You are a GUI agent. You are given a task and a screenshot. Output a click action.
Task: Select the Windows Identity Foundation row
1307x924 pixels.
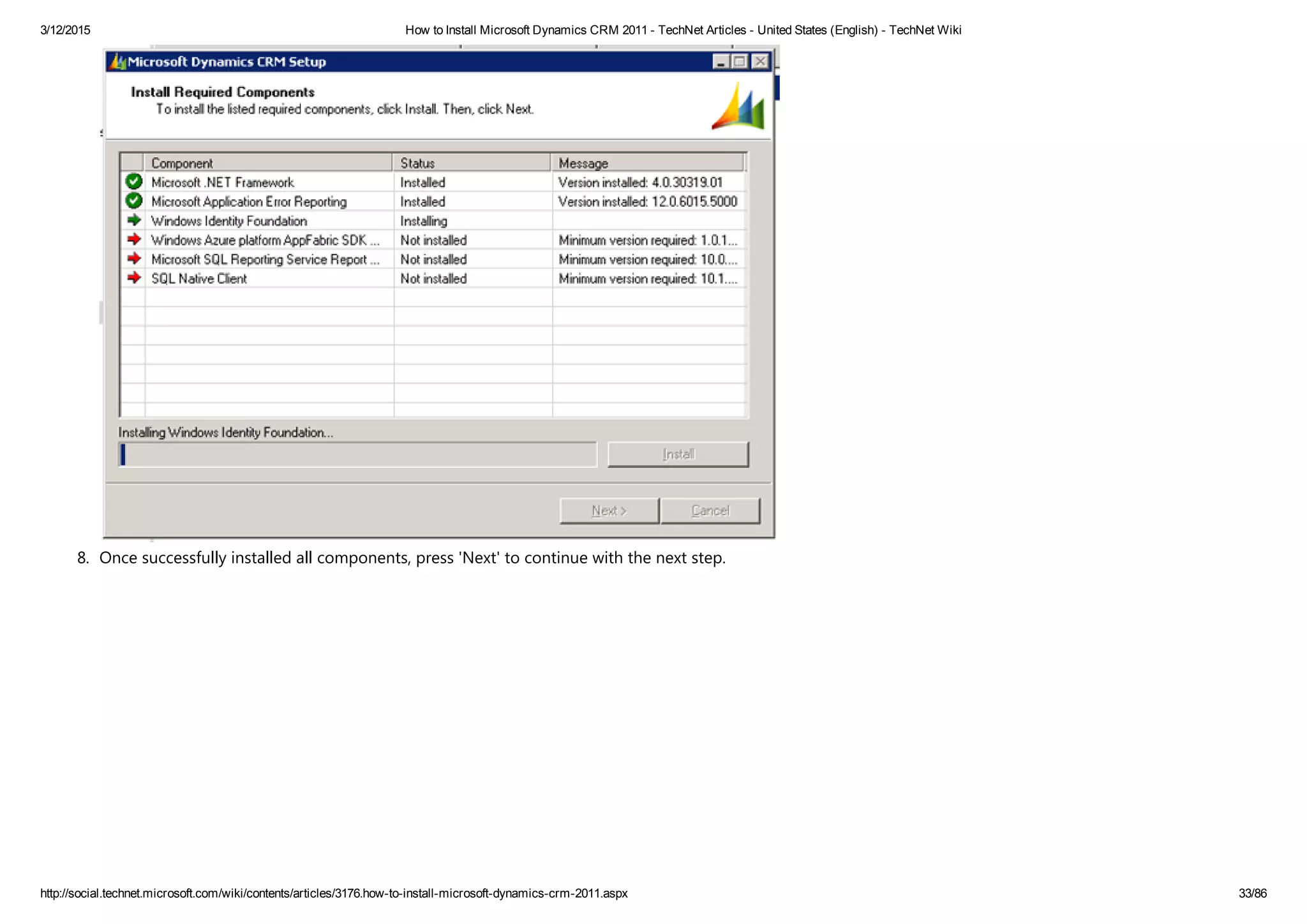pyautogui.click(x=433, y=221)
